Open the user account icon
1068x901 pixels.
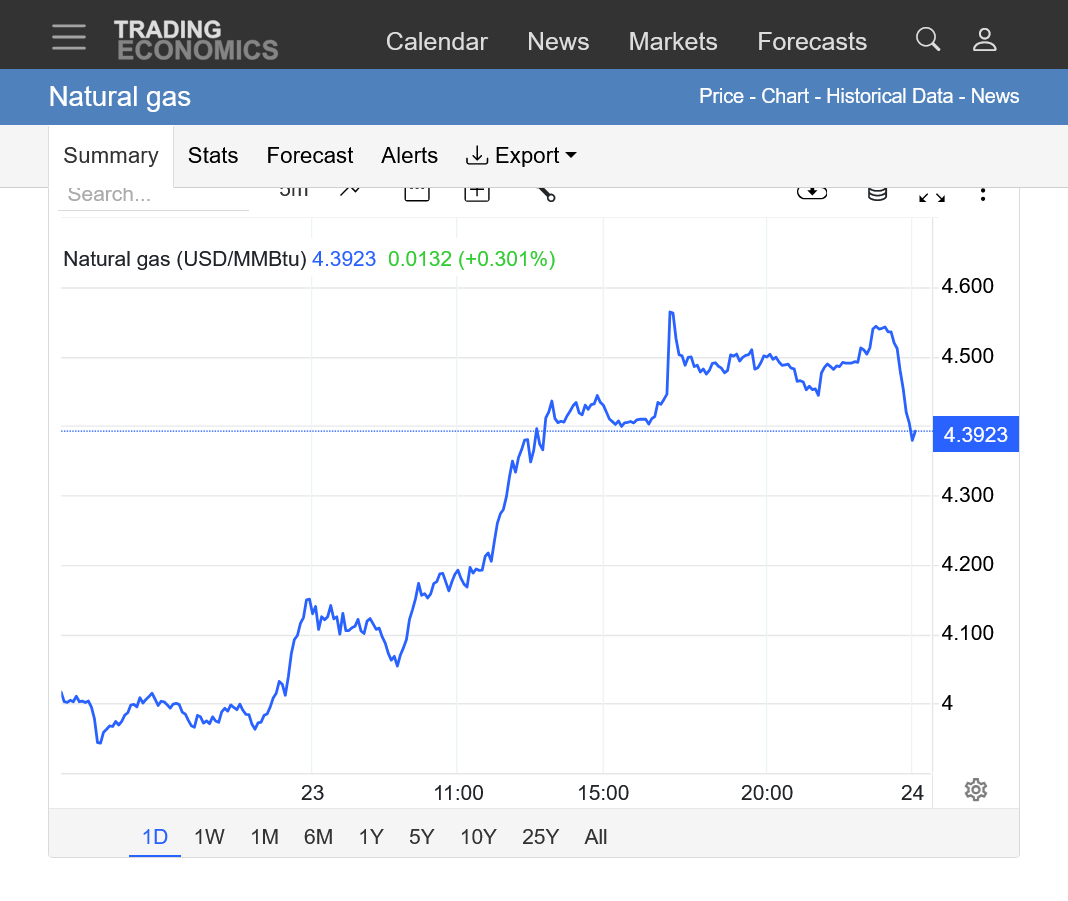point(984,40)
